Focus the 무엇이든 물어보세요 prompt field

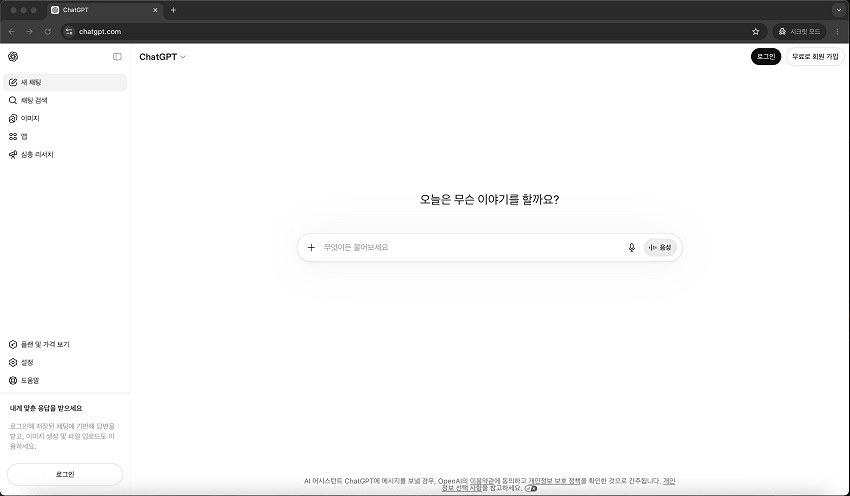(472, 247)
